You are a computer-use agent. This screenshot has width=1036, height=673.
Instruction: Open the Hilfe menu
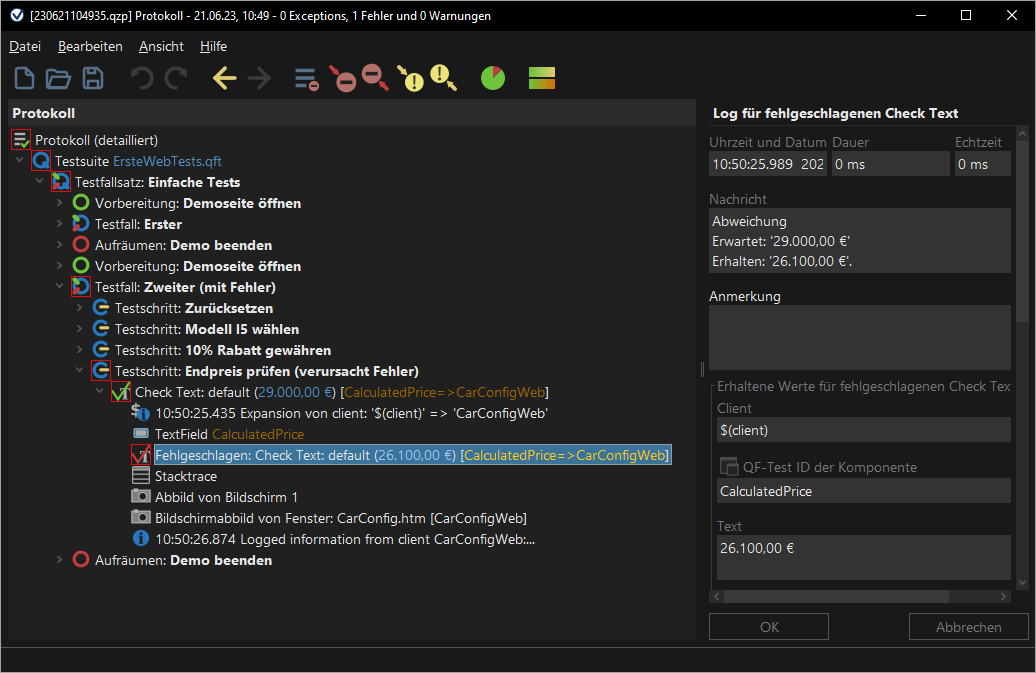click(213, 46)
